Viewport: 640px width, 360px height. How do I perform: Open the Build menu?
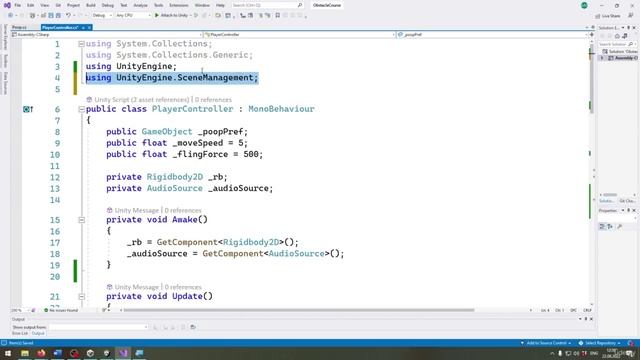tap(91, 5)
